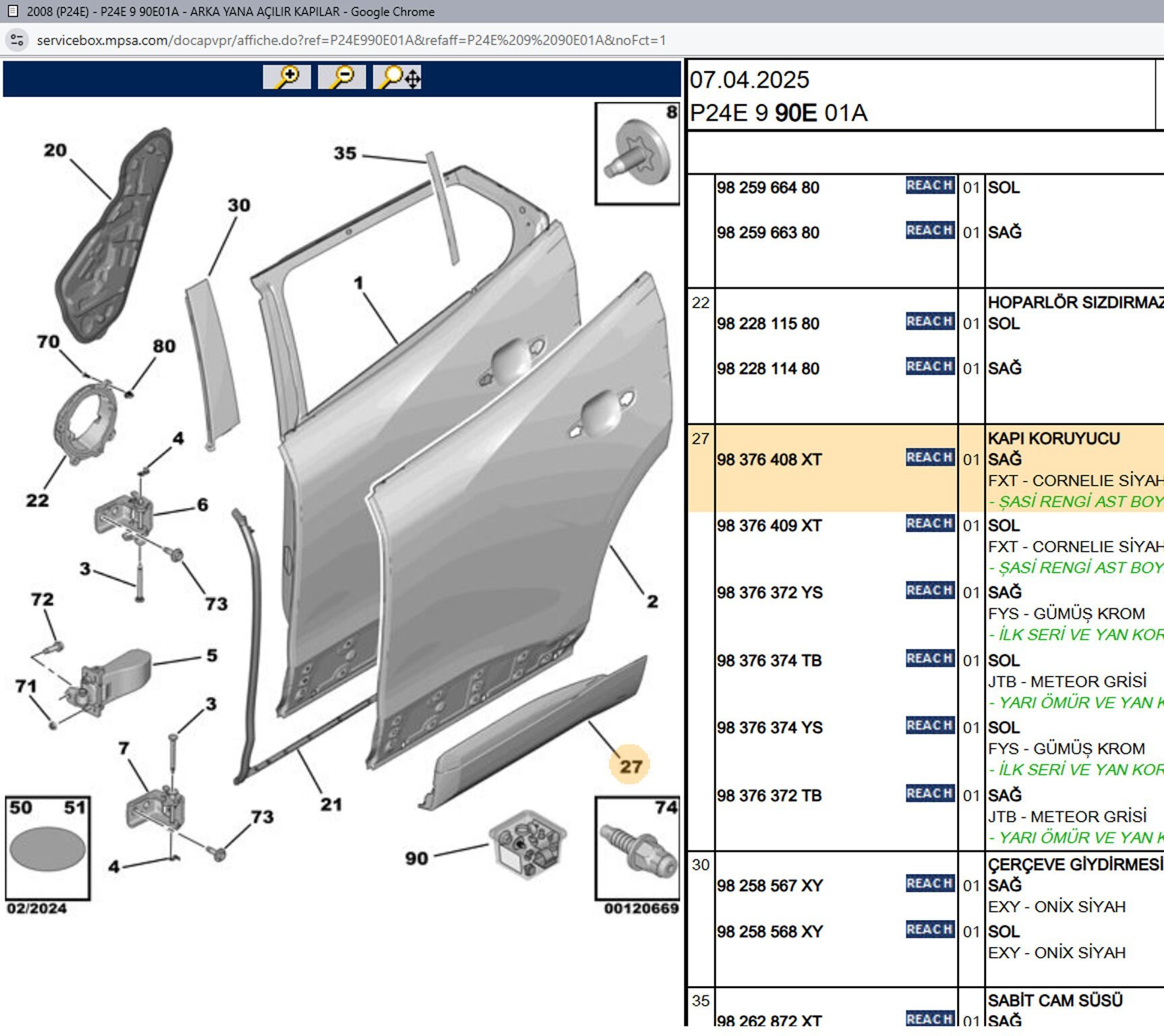
Task: Select callout number 20 on diagram
Action: [55, 150]
